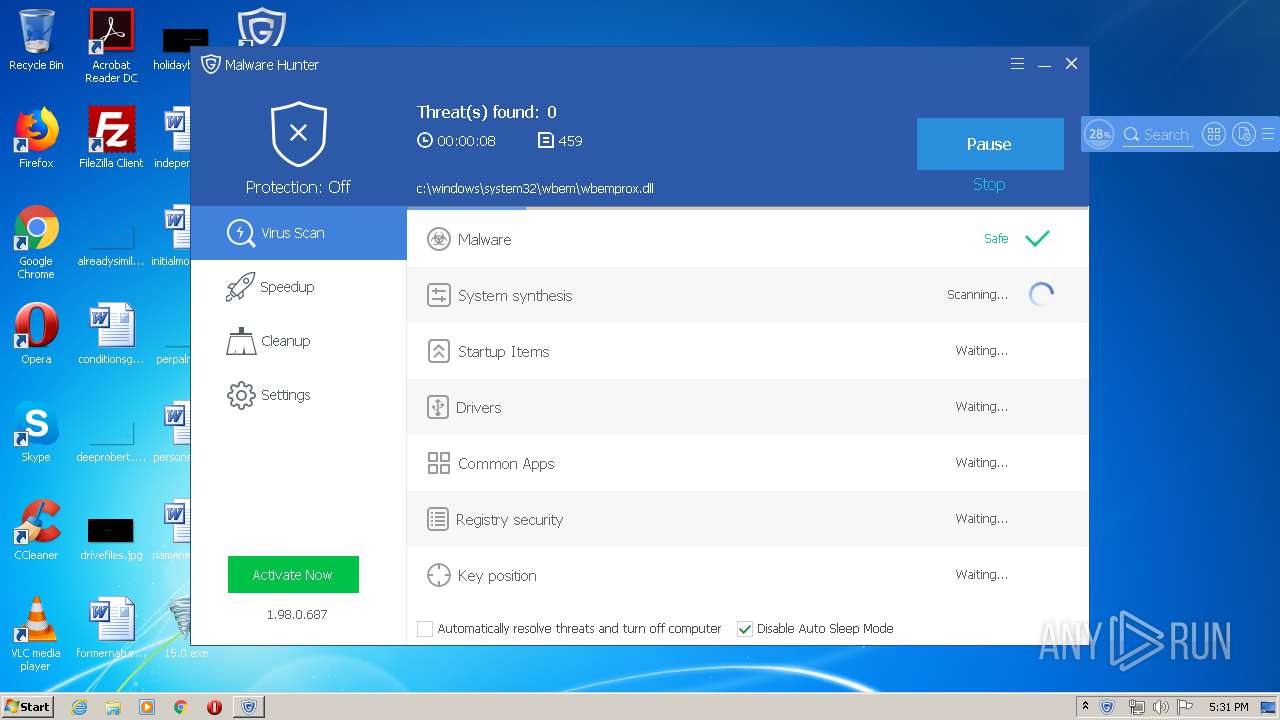
Task: Select the Firefox desktop shortcut
Action: click(x=36, y=138)
